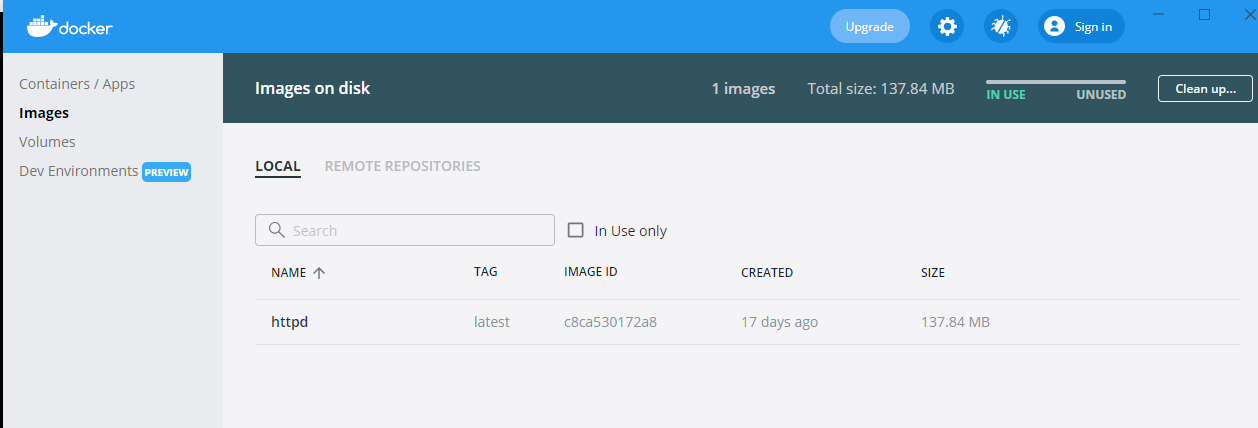Click image ID c8ca530172a8
This screenshot has height=428, width=1258.
click(x=610, y=322)
